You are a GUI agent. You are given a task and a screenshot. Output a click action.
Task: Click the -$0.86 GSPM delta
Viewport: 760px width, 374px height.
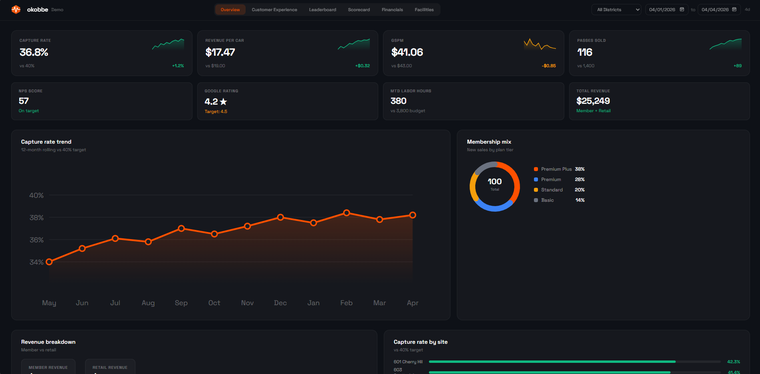pyautogui.click(x=549, y=65)
